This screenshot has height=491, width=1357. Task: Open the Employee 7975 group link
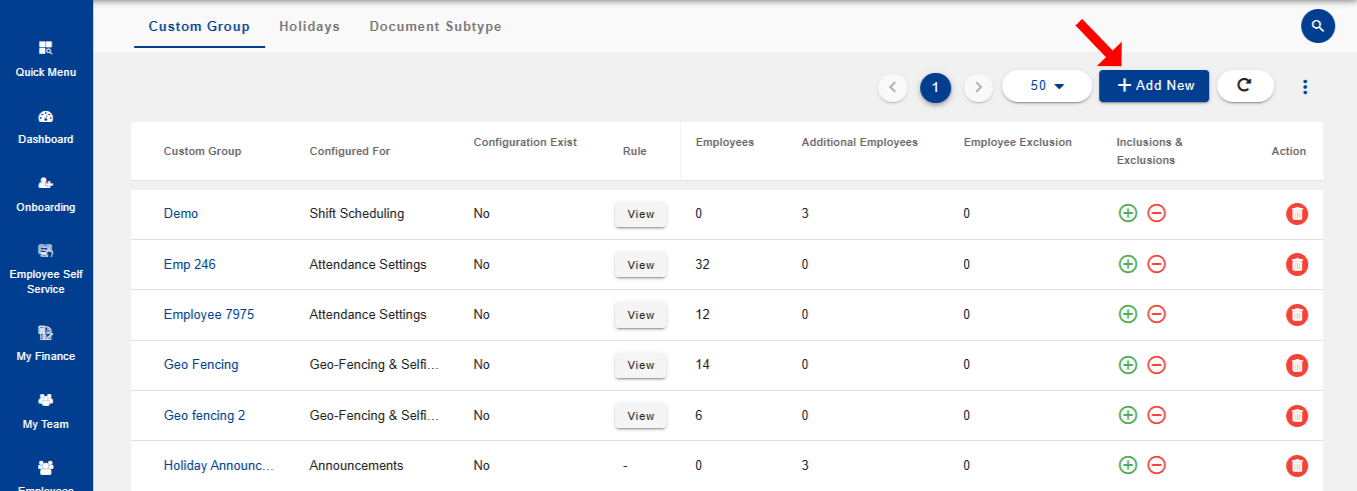tap(209, 314)
